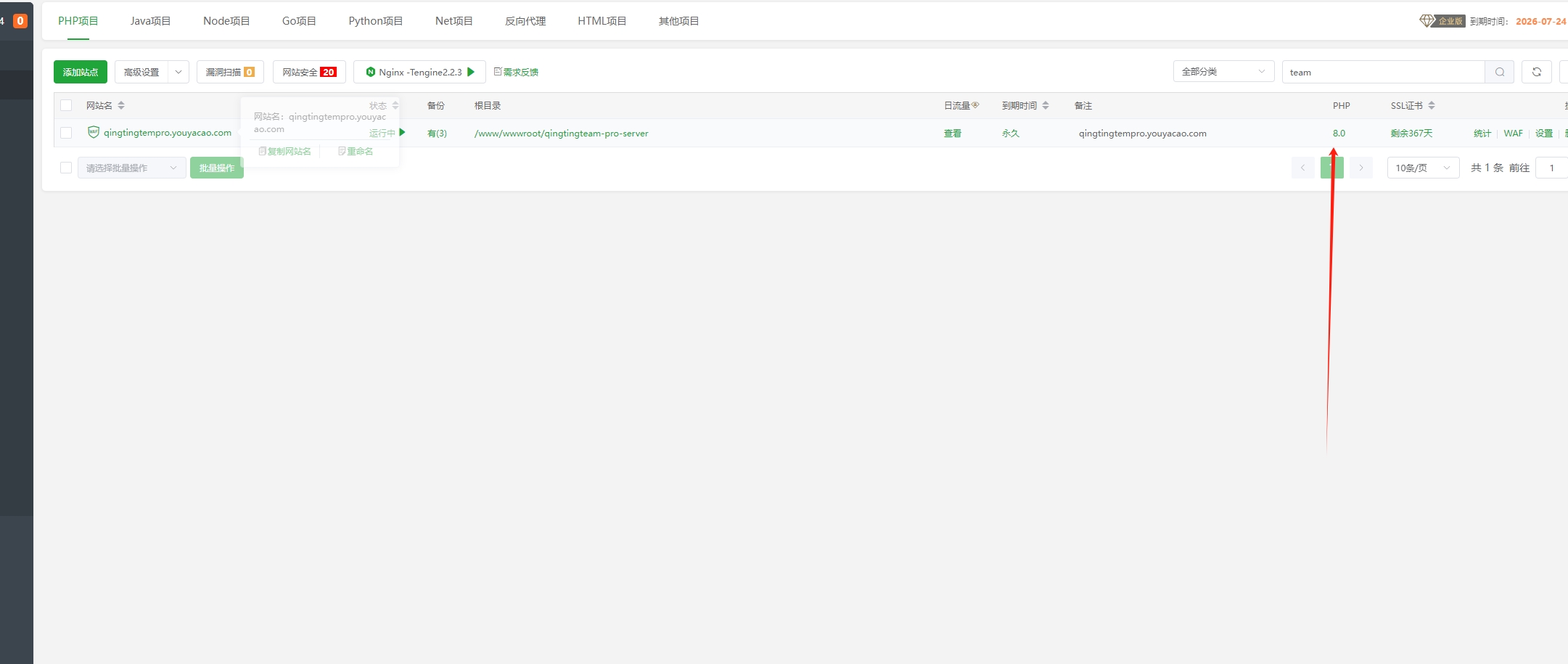The width and height of the screenshot is (1568, 664).
Task: Click the refresh site list icon
Action: [x=1536, y=72]
